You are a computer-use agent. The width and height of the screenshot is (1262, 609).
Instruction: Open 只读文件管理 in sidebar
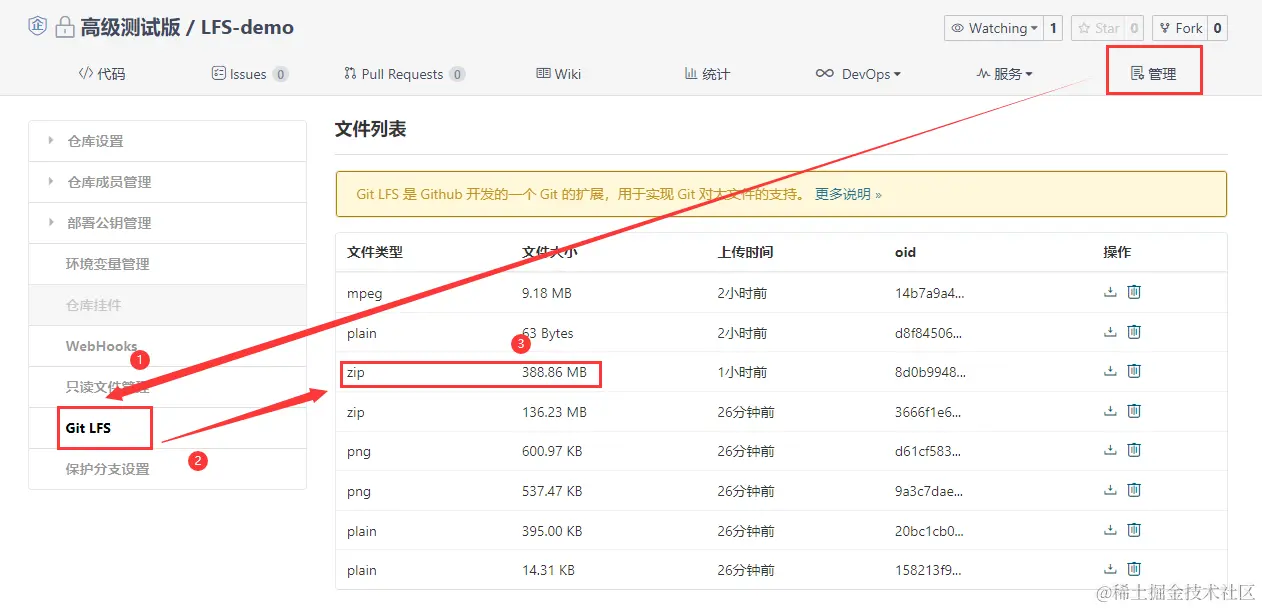point(167,387)
